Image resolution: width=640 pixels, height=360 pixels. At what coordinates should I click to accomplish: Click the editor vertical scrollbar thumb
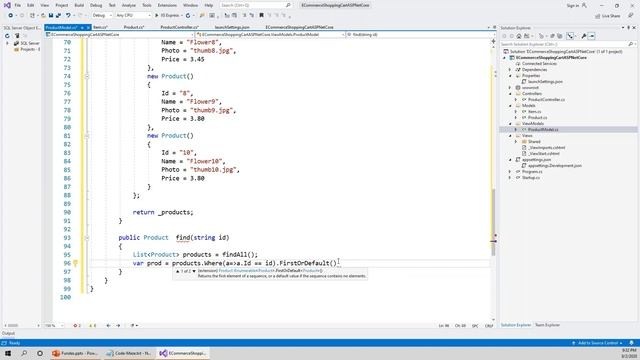(x=493, y=222)
